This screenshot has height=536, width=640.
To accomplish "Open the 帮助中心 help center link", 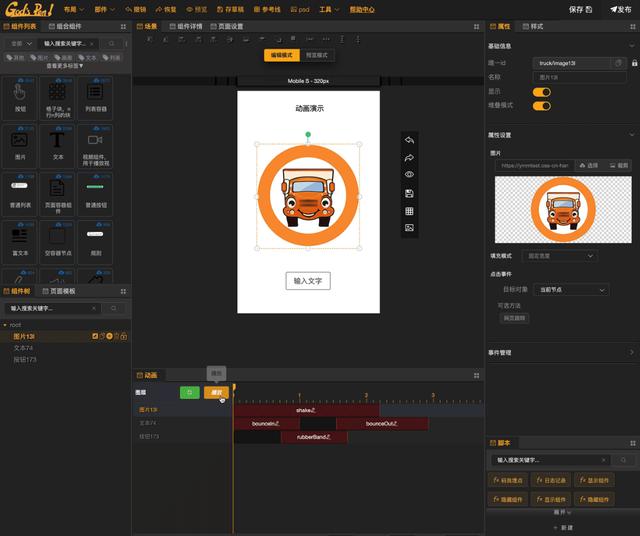I will point(362,9).
